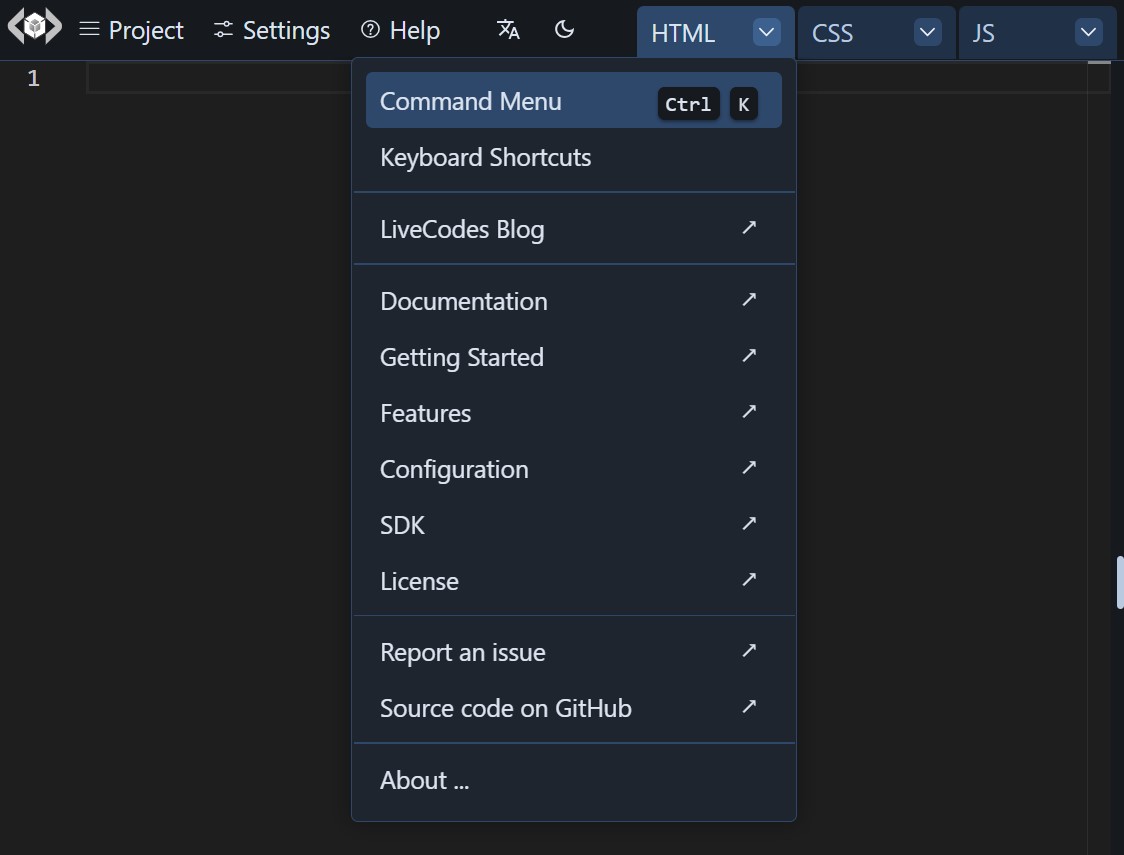Switch to the JS tab
The height and width of the screenshot is (855, 1124).
tap(984, 33)
